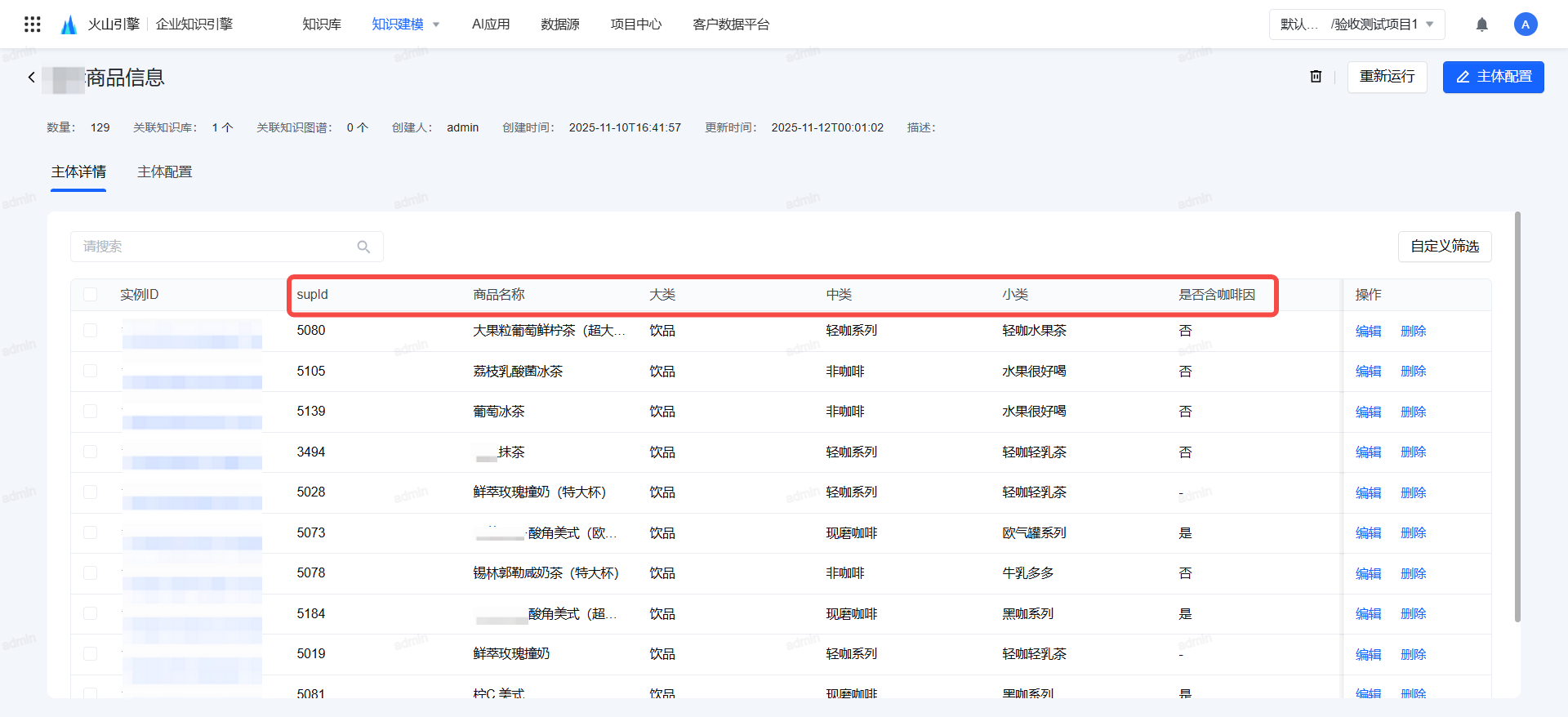Select the checkbox for supId 5139
The height and width of the screenshot is (717, 1568).
coord(91,412)
